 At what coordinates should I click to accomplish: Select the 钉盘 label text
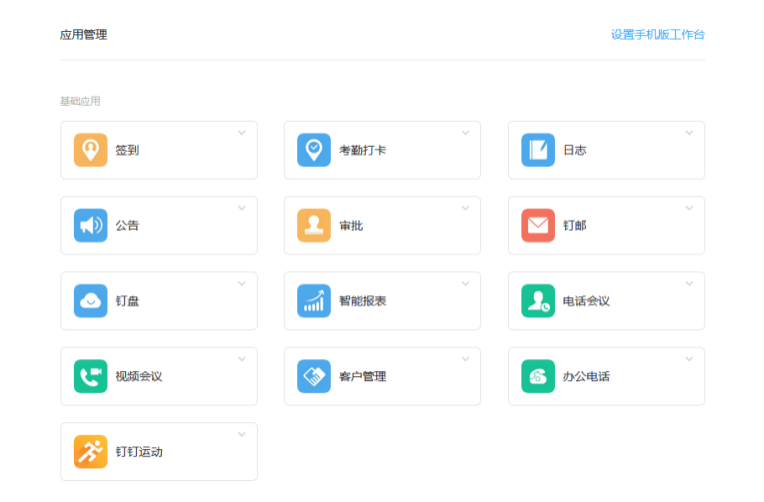[127, 301]
